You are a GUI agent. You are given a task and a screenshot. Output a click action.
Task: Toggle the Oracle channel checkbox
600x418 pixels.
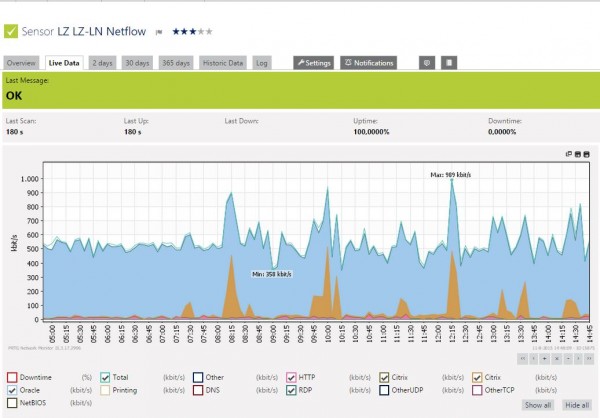pos(12,390)
